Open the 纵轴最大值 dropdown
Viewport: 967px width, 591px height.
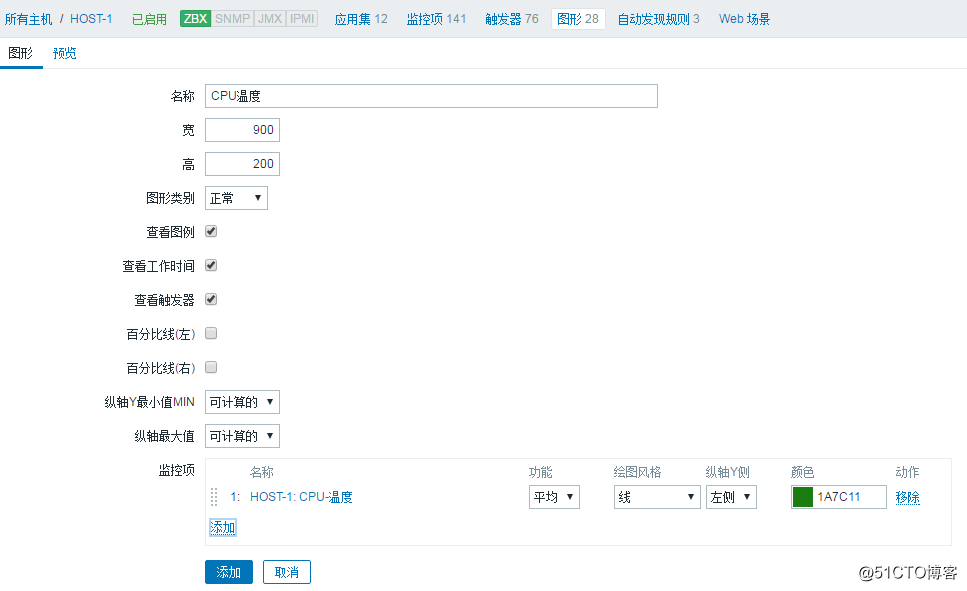242,436
